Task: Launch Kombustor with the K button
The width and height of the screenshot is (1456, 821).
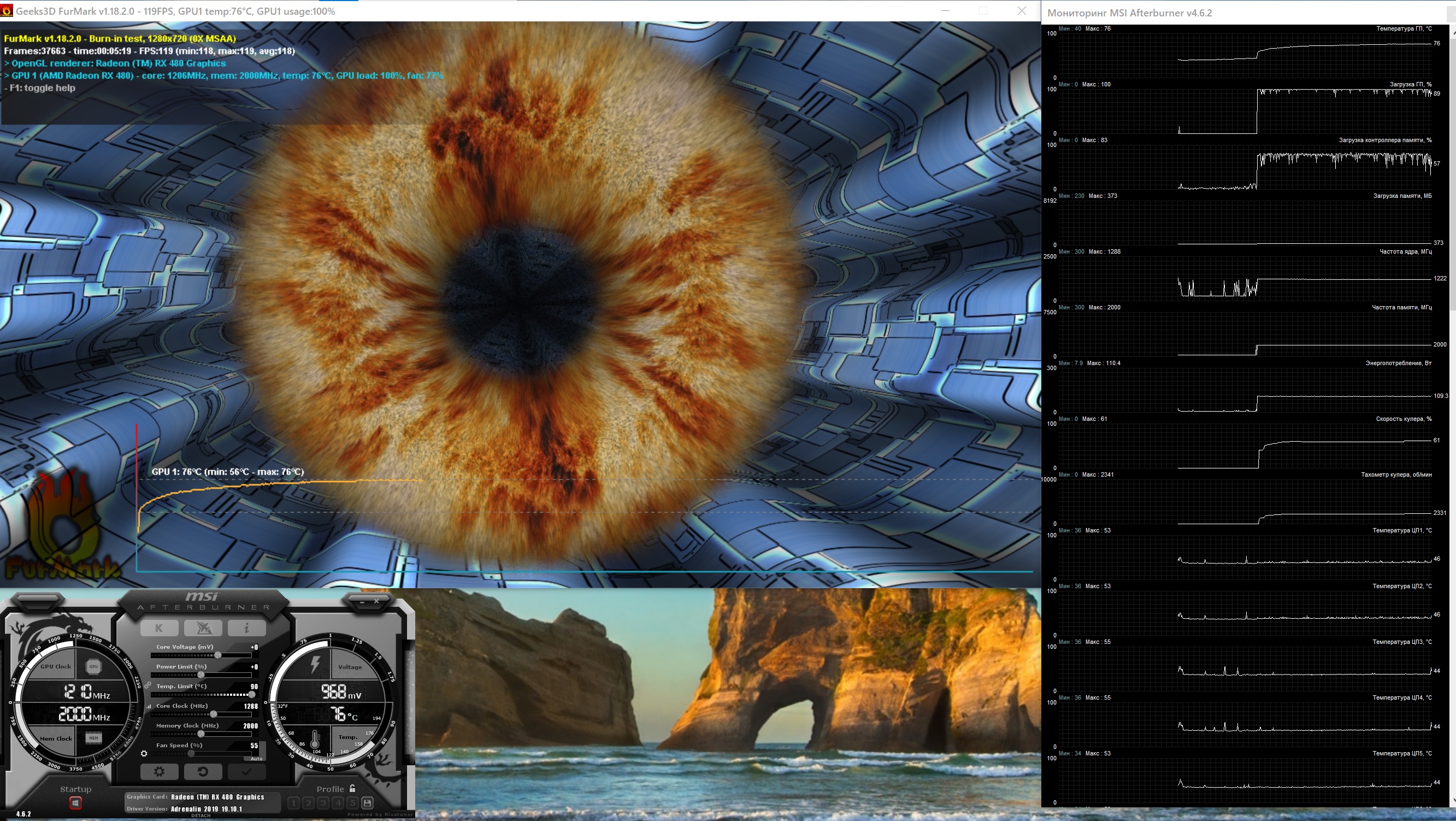Action: pos(159,628)
